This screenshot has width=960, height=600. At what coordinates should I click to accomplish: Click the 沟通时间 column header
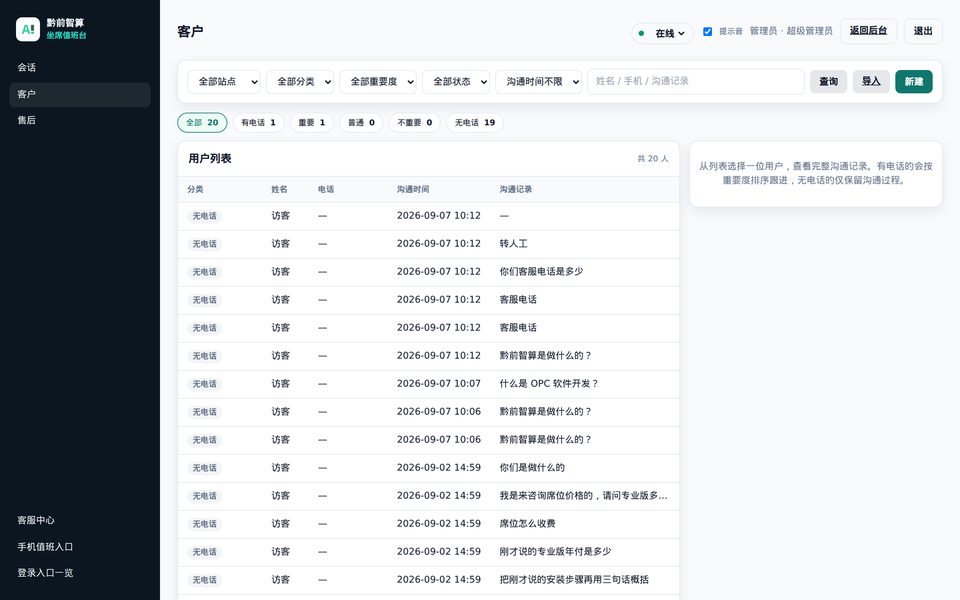coord(413,189)
